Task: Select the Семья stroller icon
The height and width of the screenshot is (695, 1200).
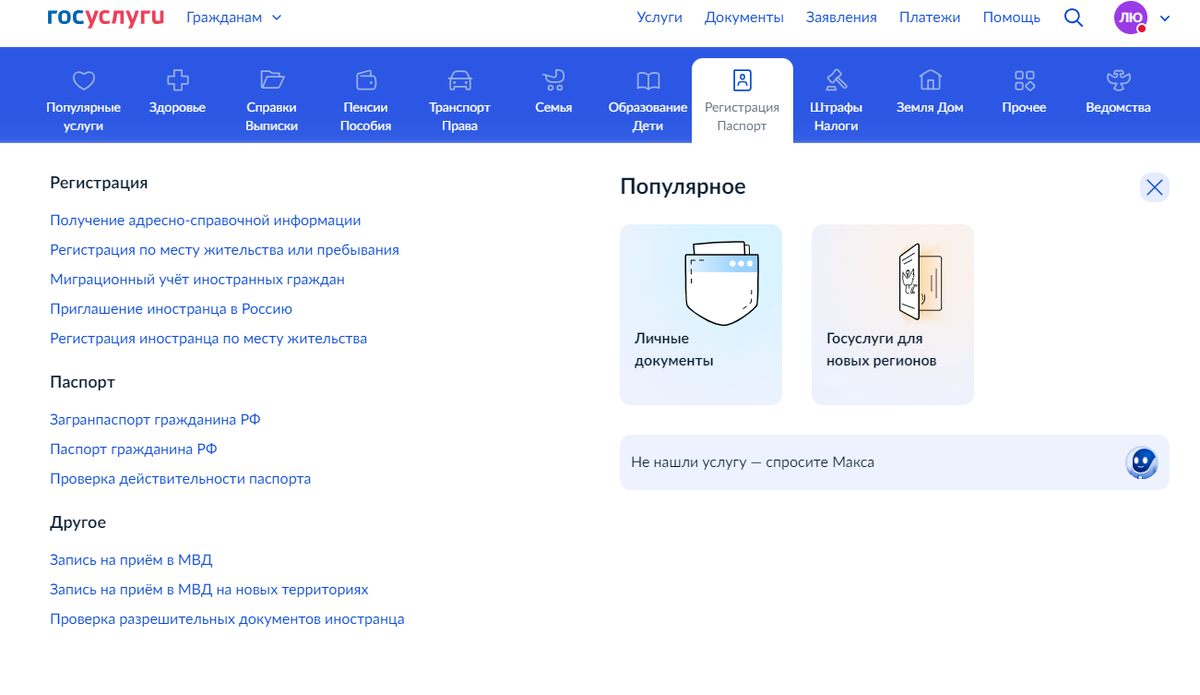Action: coord(554,80)
